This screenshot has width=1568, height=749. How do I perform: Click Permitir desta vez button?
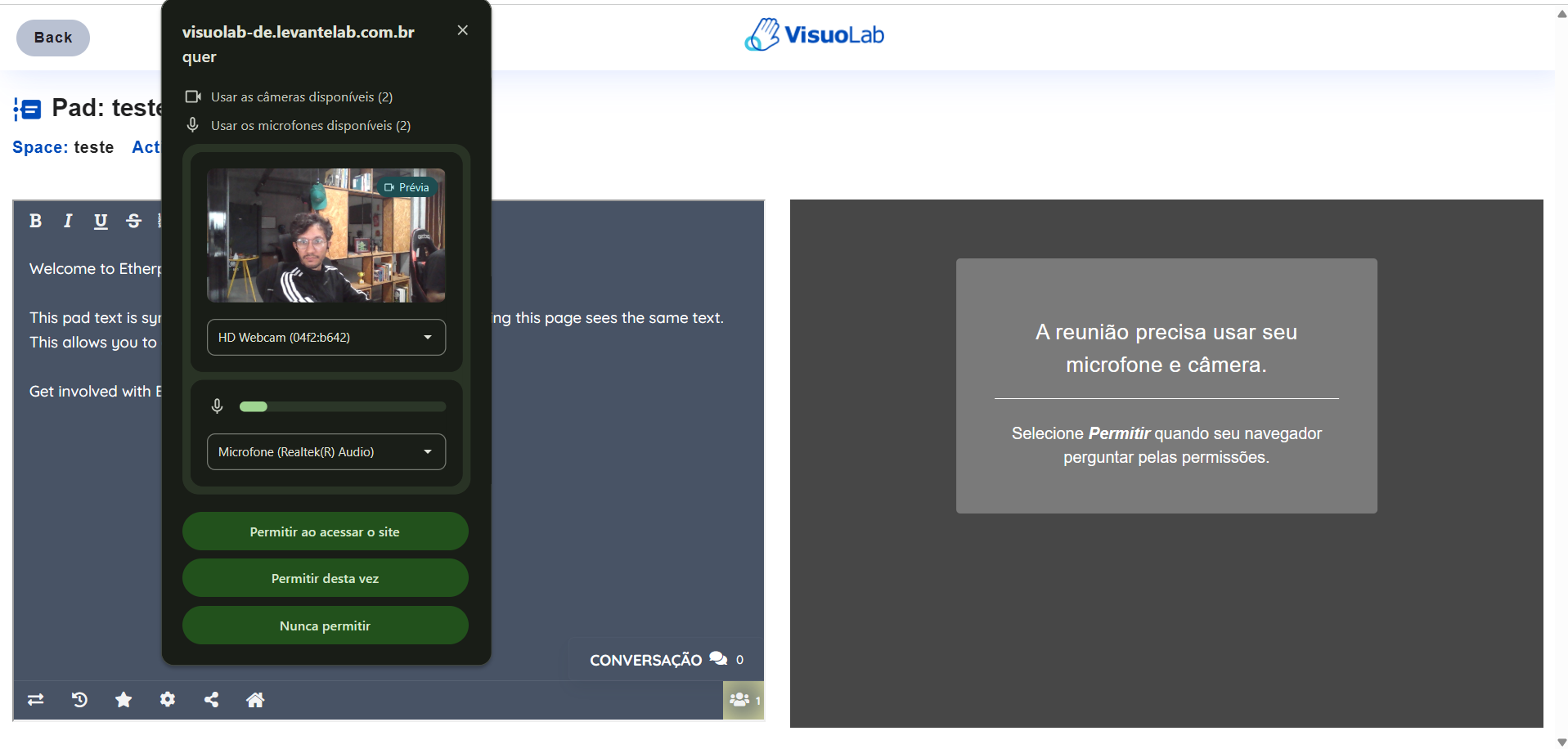coord(326,578)
